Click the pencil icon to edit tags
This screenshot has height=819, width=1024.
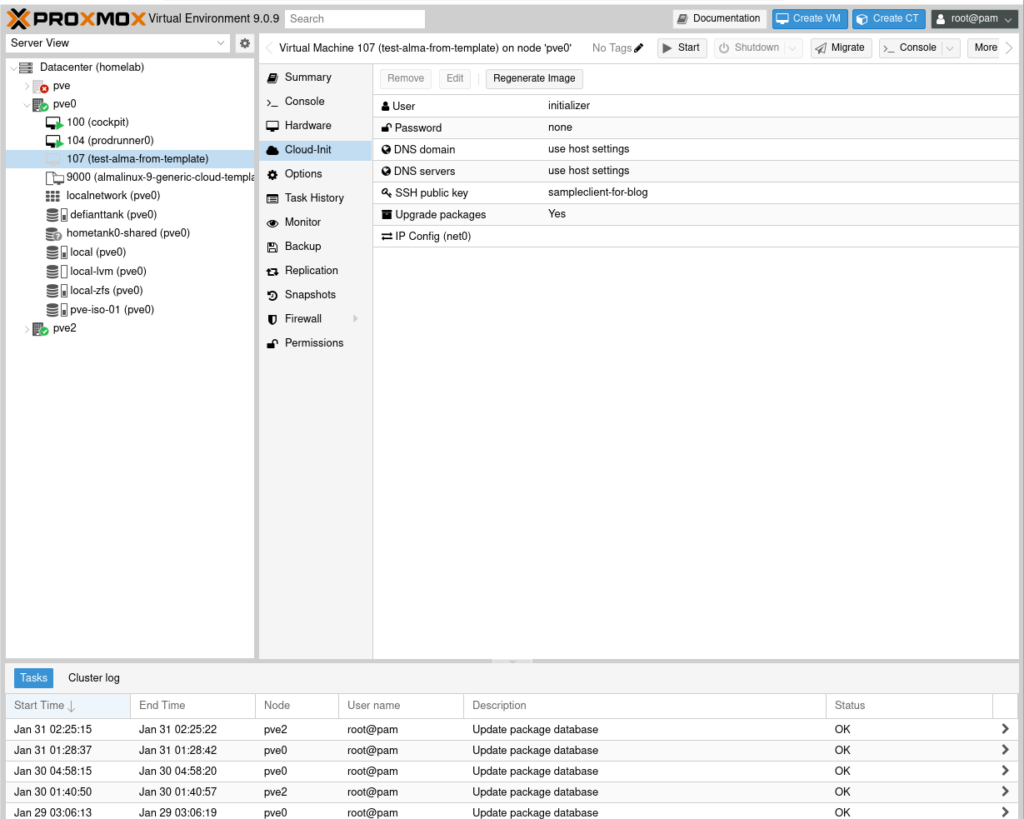click(639, 48)
